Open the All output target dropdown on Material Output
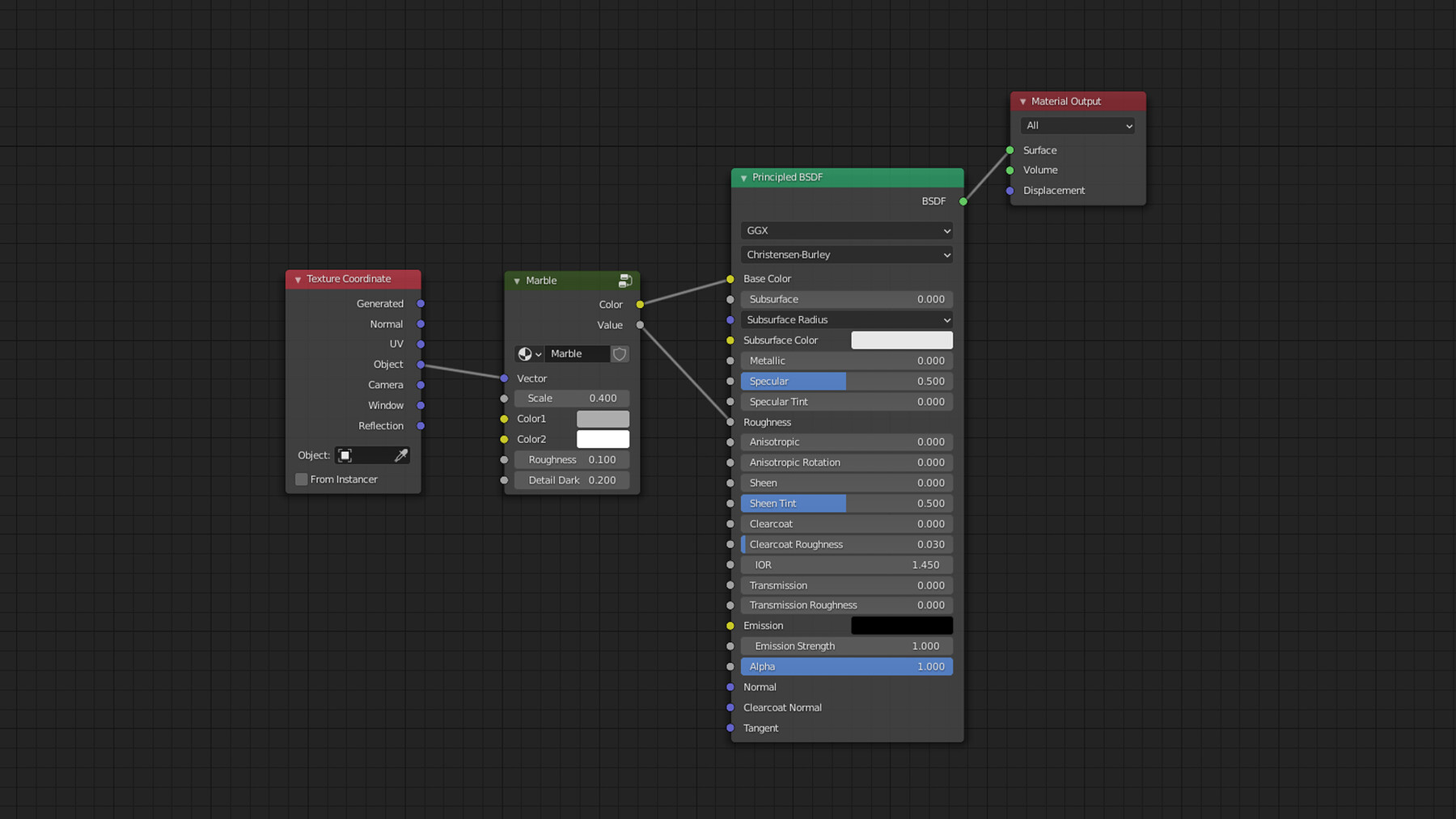 click(x=1077, y=125)
